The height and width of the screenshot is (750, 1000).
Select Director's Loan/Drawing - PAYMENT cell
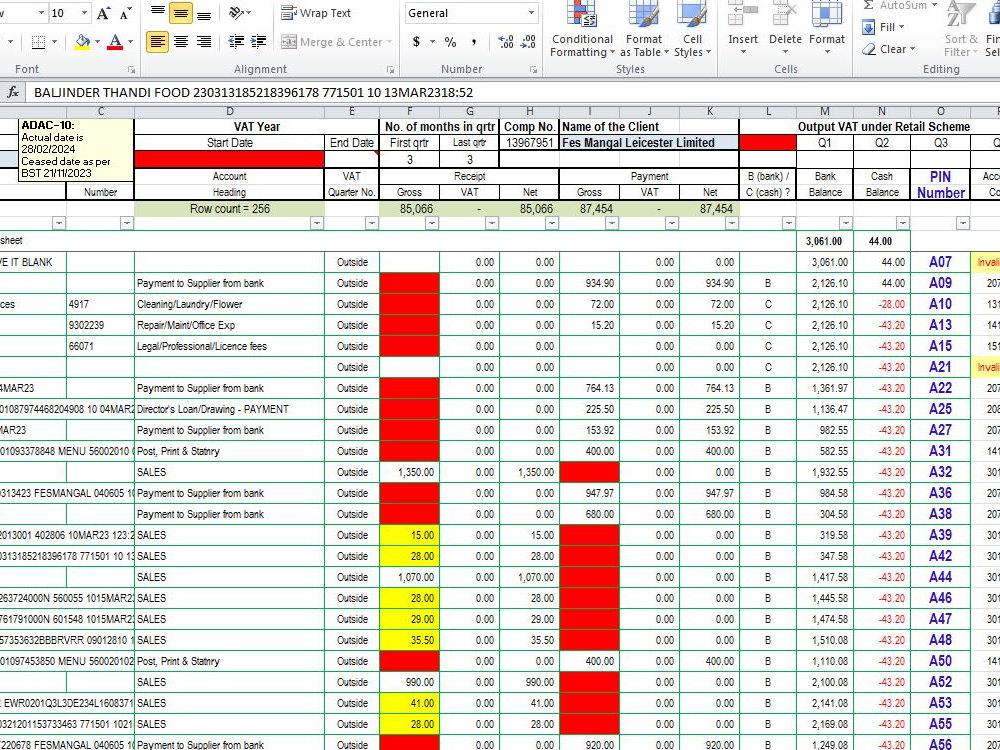tap(230, 409)
